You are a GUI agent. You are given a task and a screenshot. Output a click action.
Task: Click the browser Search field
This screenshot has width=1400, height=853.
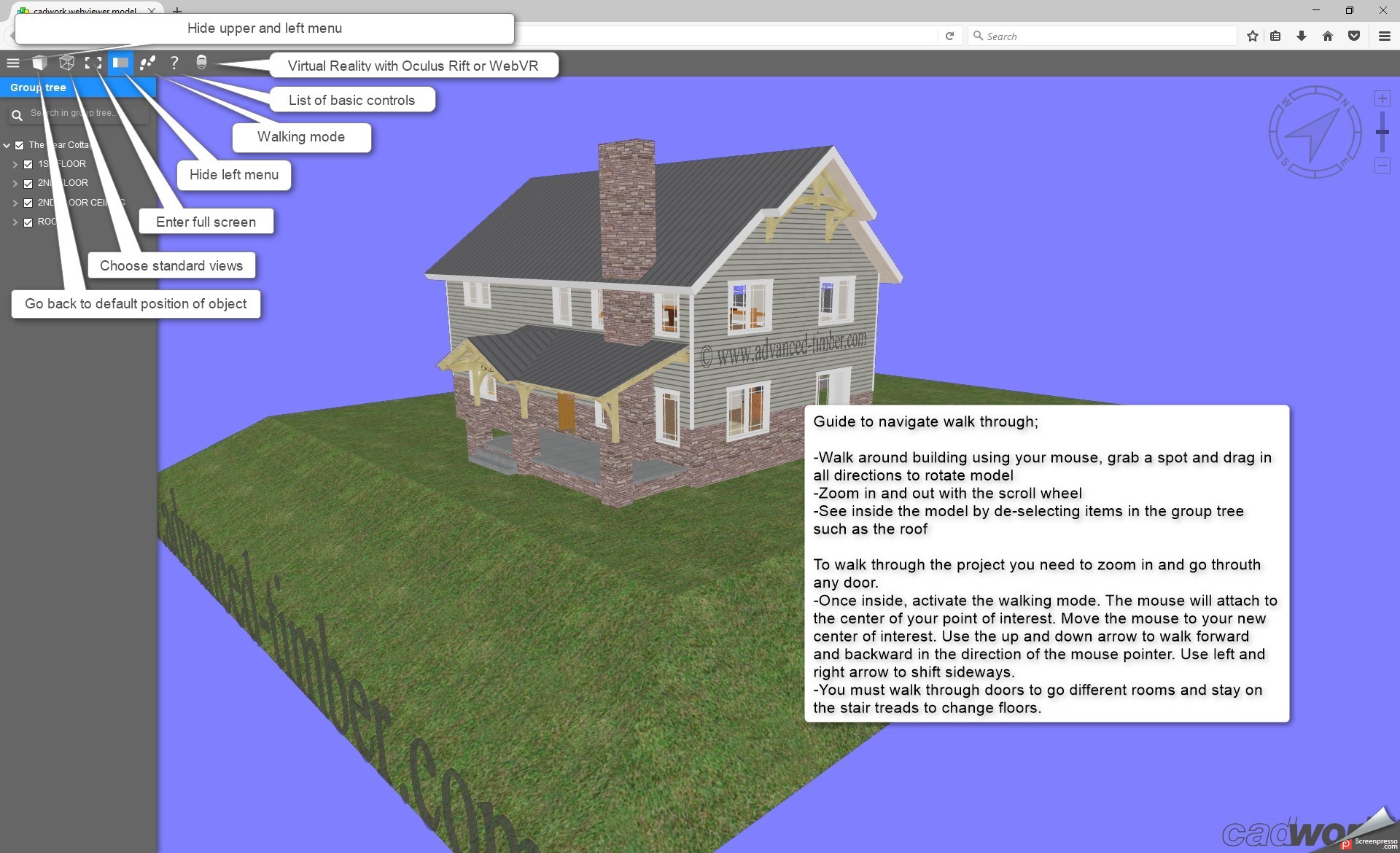coord(1102,36)
